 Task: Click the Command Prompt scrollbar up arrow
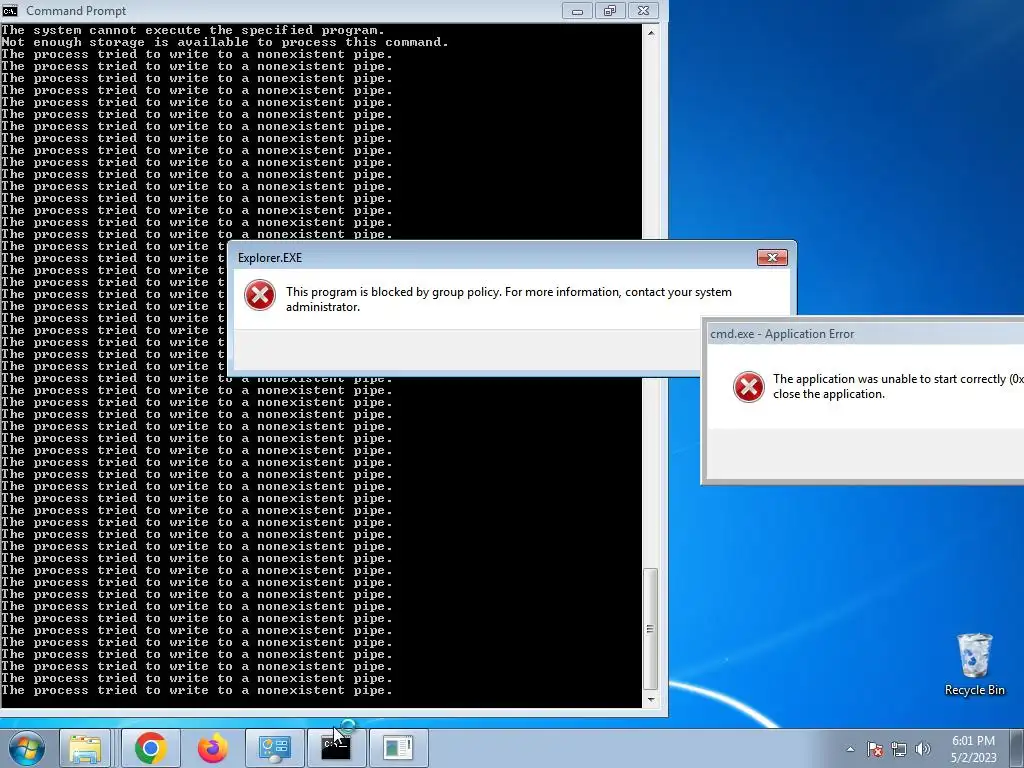(650, 32)
